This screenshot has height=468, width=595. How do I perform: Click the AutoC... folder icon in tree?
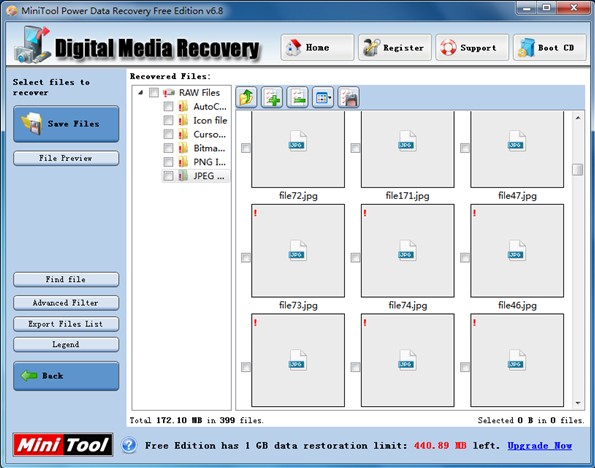tap(183, 106)
